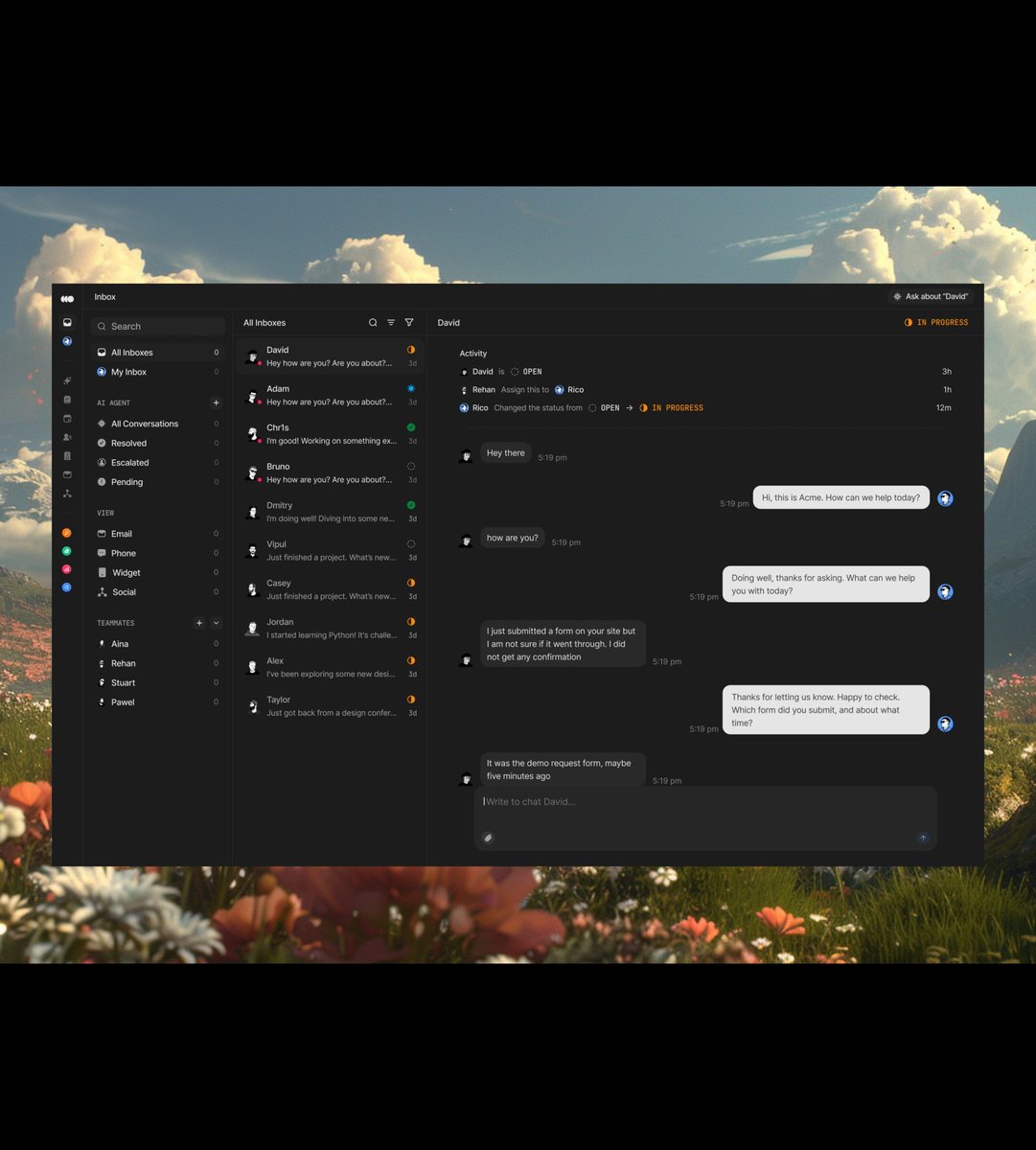The width and height of the screenshot is (1036, 1150).
Task: Click Rico's name in the assignment activity row
Action: tap(575, 390)
